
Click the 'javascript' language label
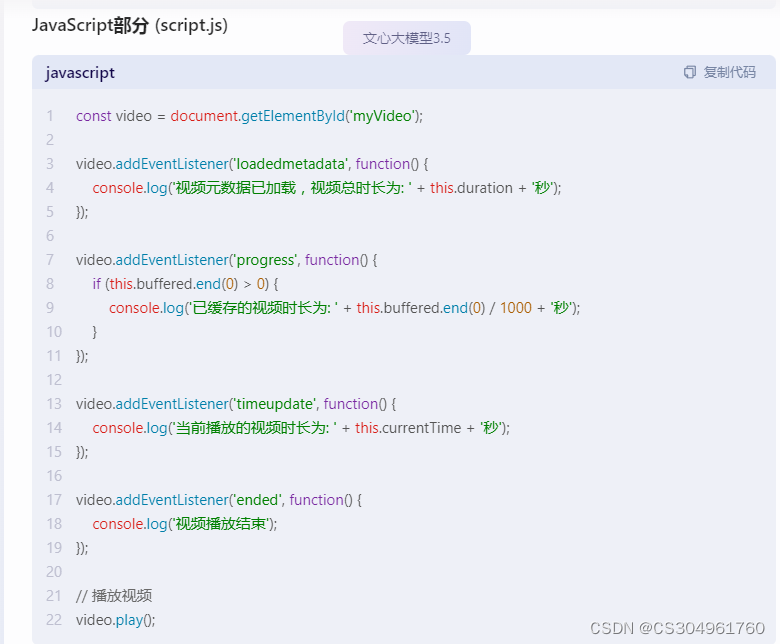point(80,73)
